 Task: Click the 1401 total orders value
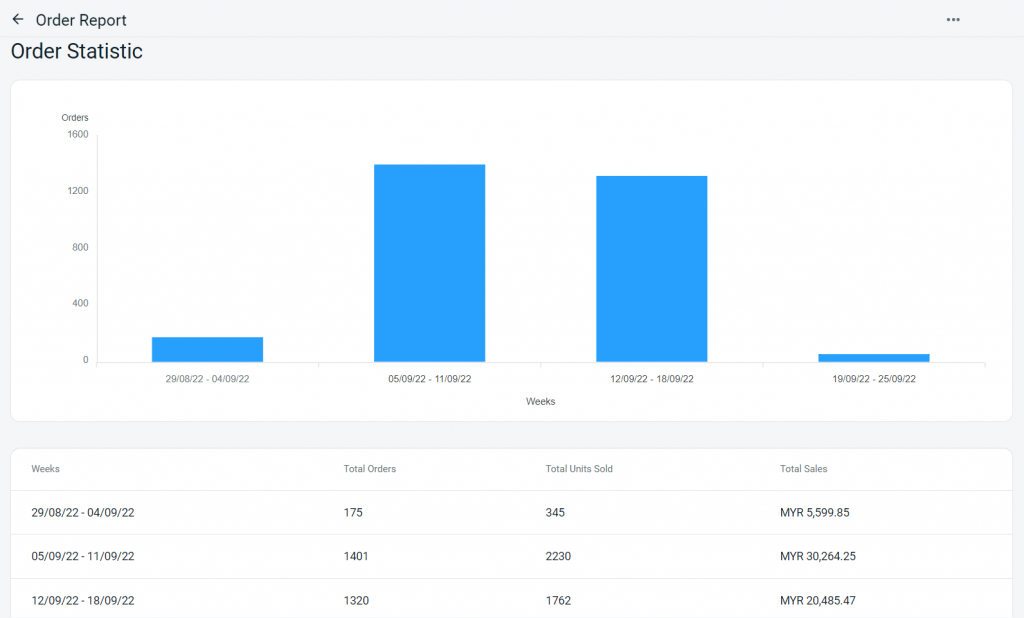tap(355, 556)
